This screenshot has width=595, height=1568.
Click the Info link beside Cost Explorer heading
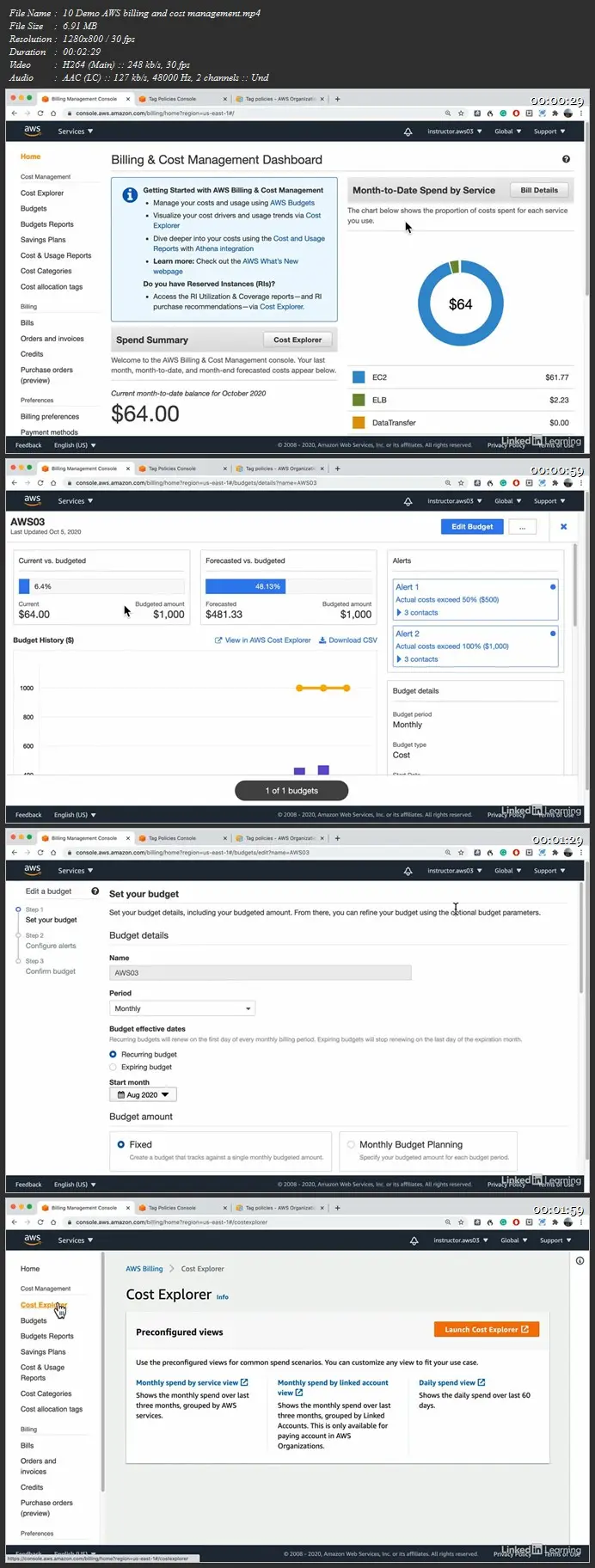[223, 1297]
